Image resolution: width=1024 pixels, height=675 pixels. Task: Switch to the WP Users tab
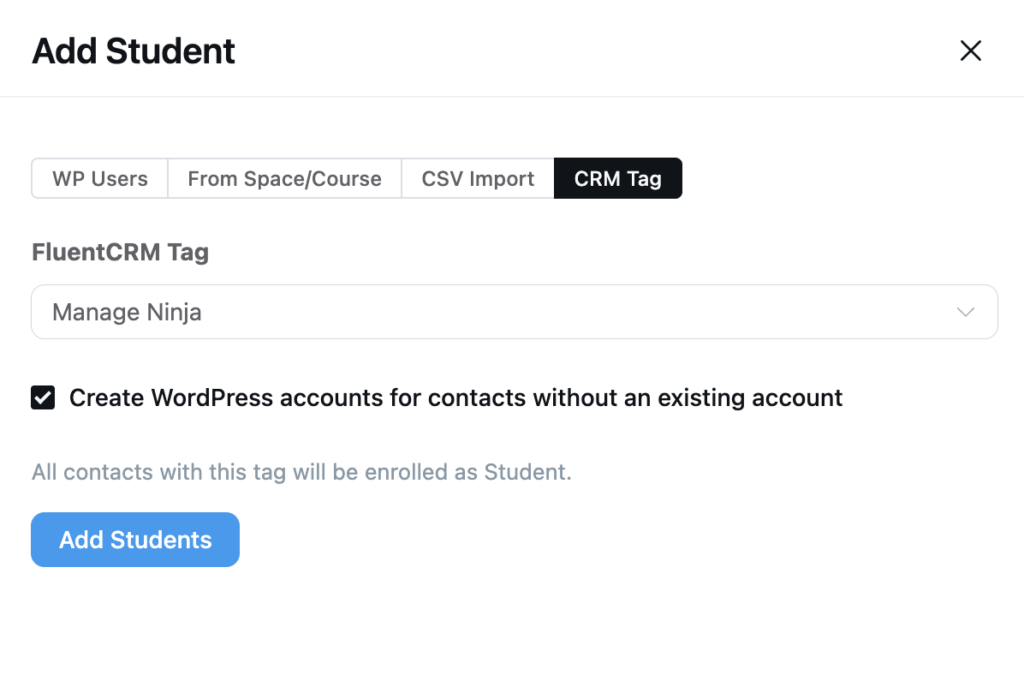pos(99,178)
